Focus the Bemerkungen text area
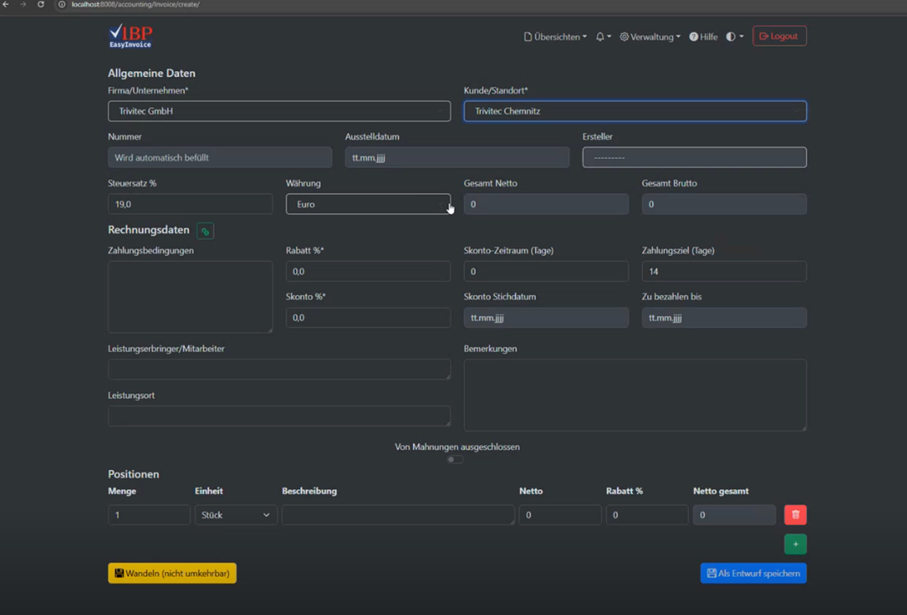 coord(634,396)
